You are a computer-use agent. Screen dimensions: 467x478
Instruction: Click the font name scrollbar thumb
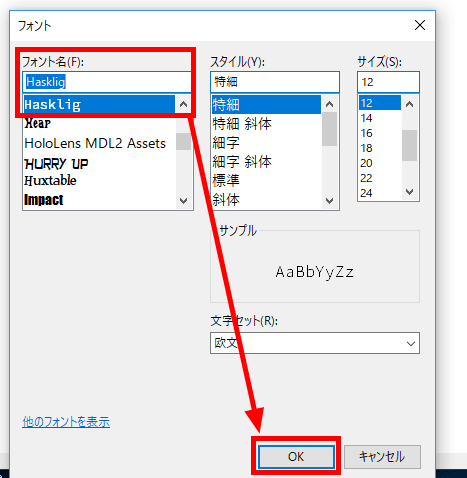click(183, 141)
